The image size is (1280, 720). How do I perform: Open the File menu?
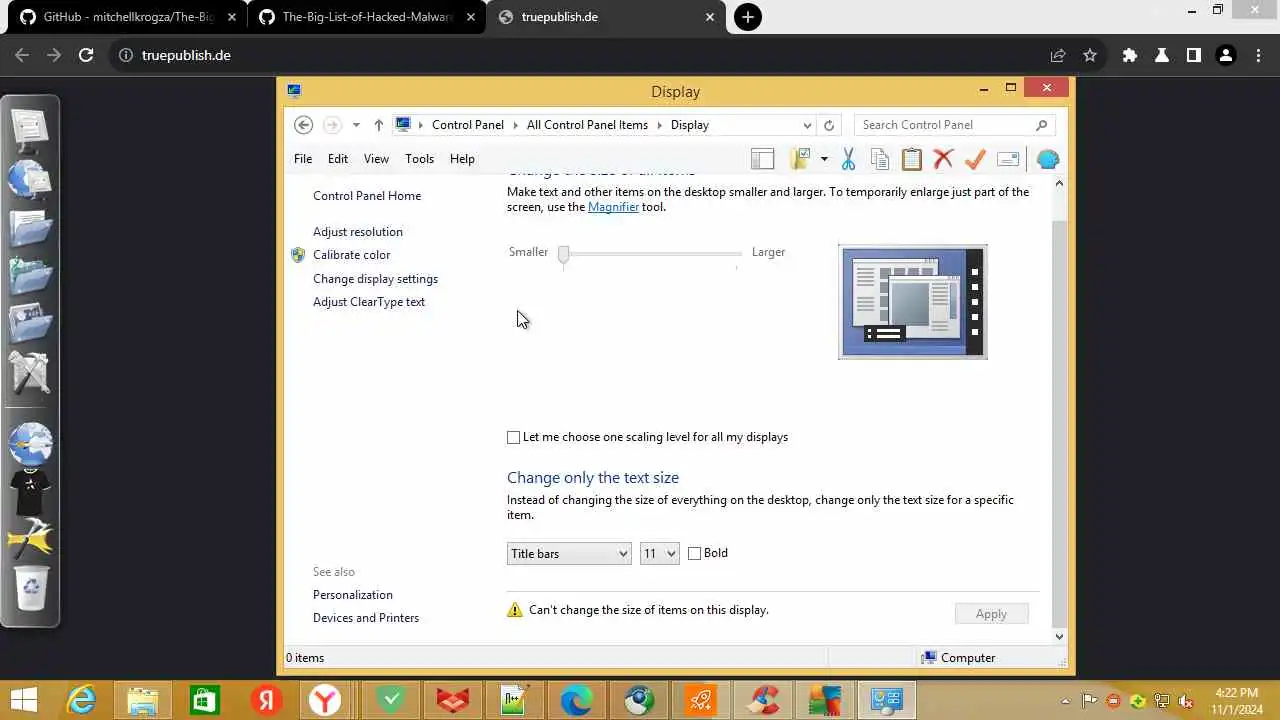pyautogui.click(x=303, y=159)
